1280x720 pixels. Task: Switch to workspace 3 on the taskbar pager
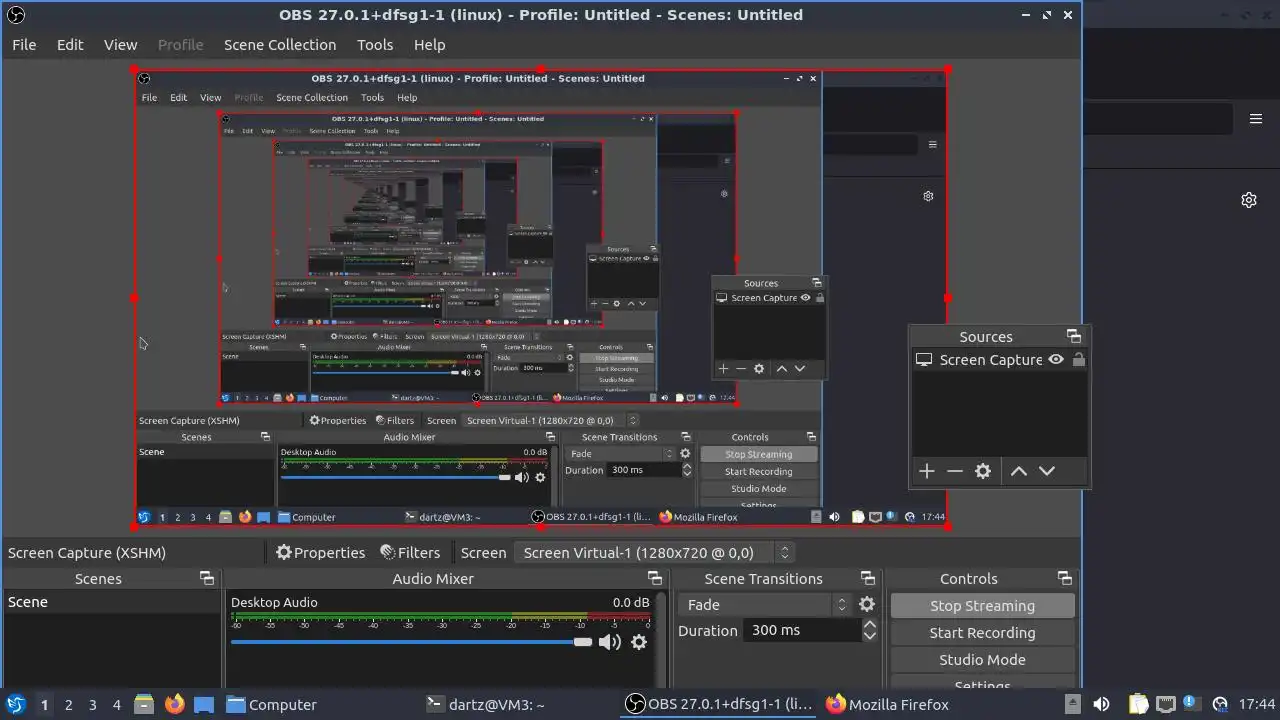coord(92,704)
